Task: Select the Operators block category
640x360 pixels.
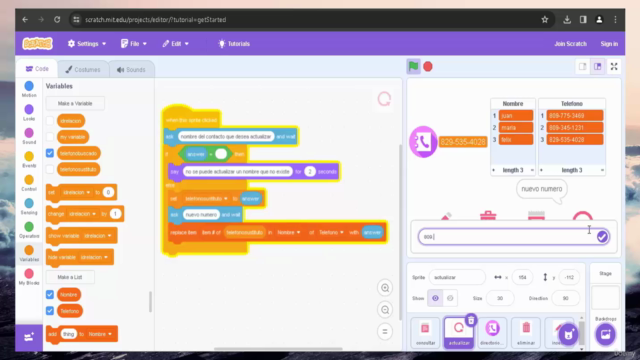Action: [29, 230]
